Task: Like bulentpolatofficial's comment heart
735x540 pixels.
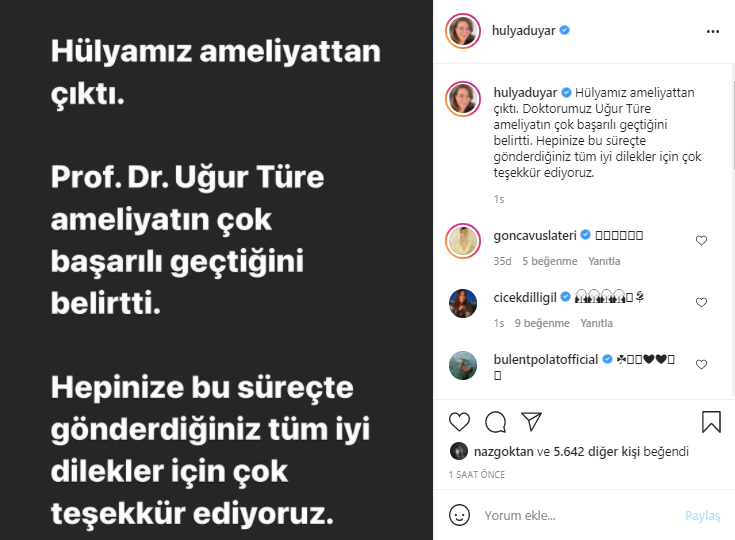Action: click(x=701, y=364)
